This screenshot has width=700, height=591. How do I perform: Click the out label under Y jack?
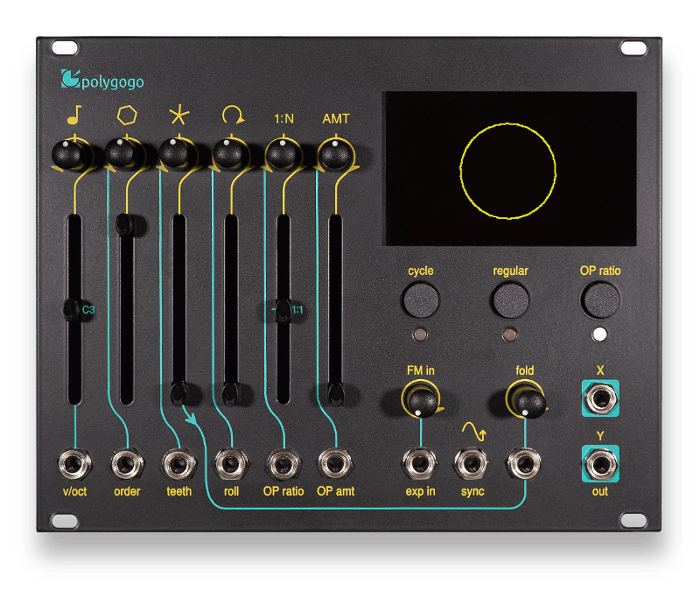coord(600,491)
